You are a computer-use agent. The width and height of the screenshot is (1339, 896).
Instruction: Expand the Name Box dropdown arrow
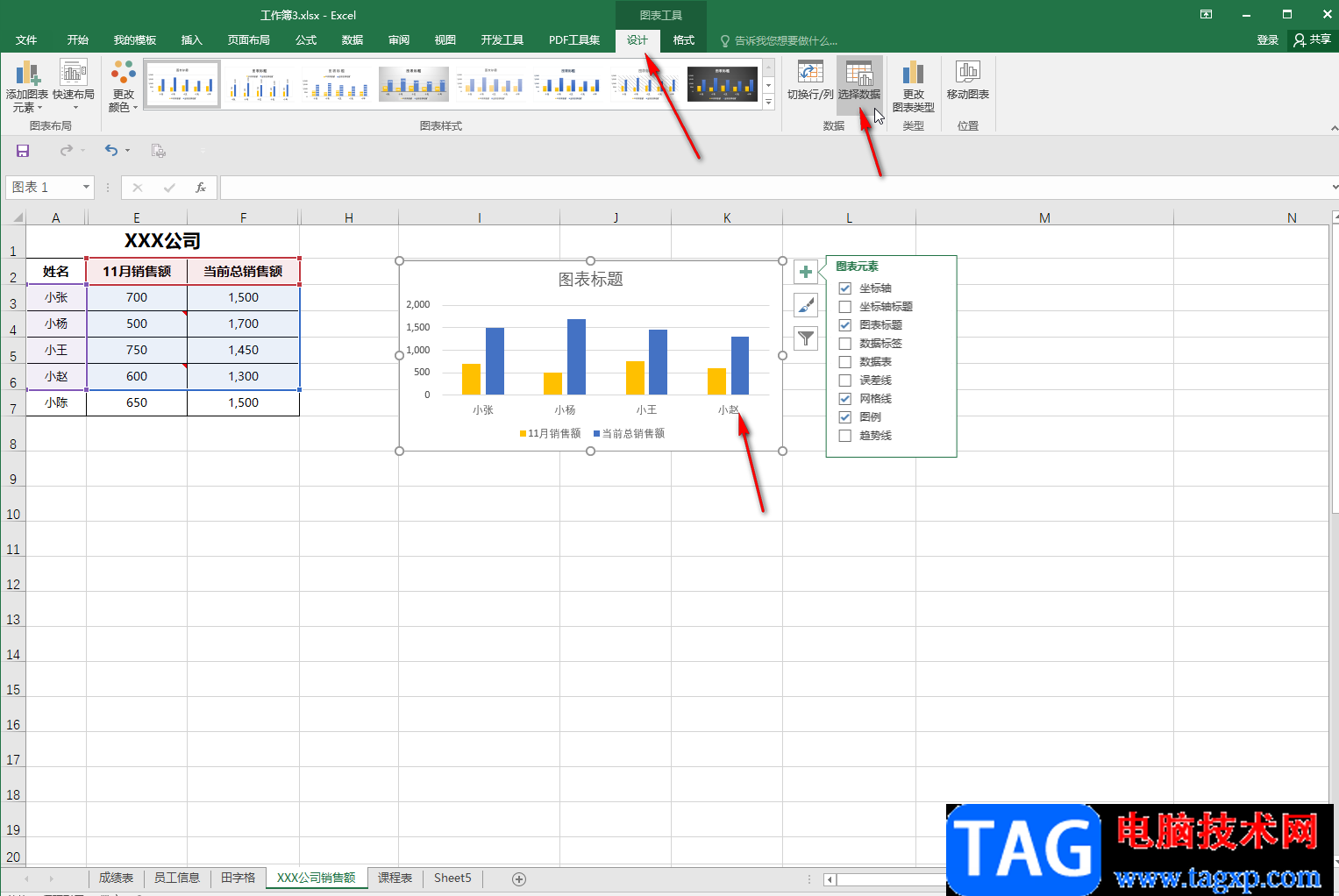coord(86,188)
